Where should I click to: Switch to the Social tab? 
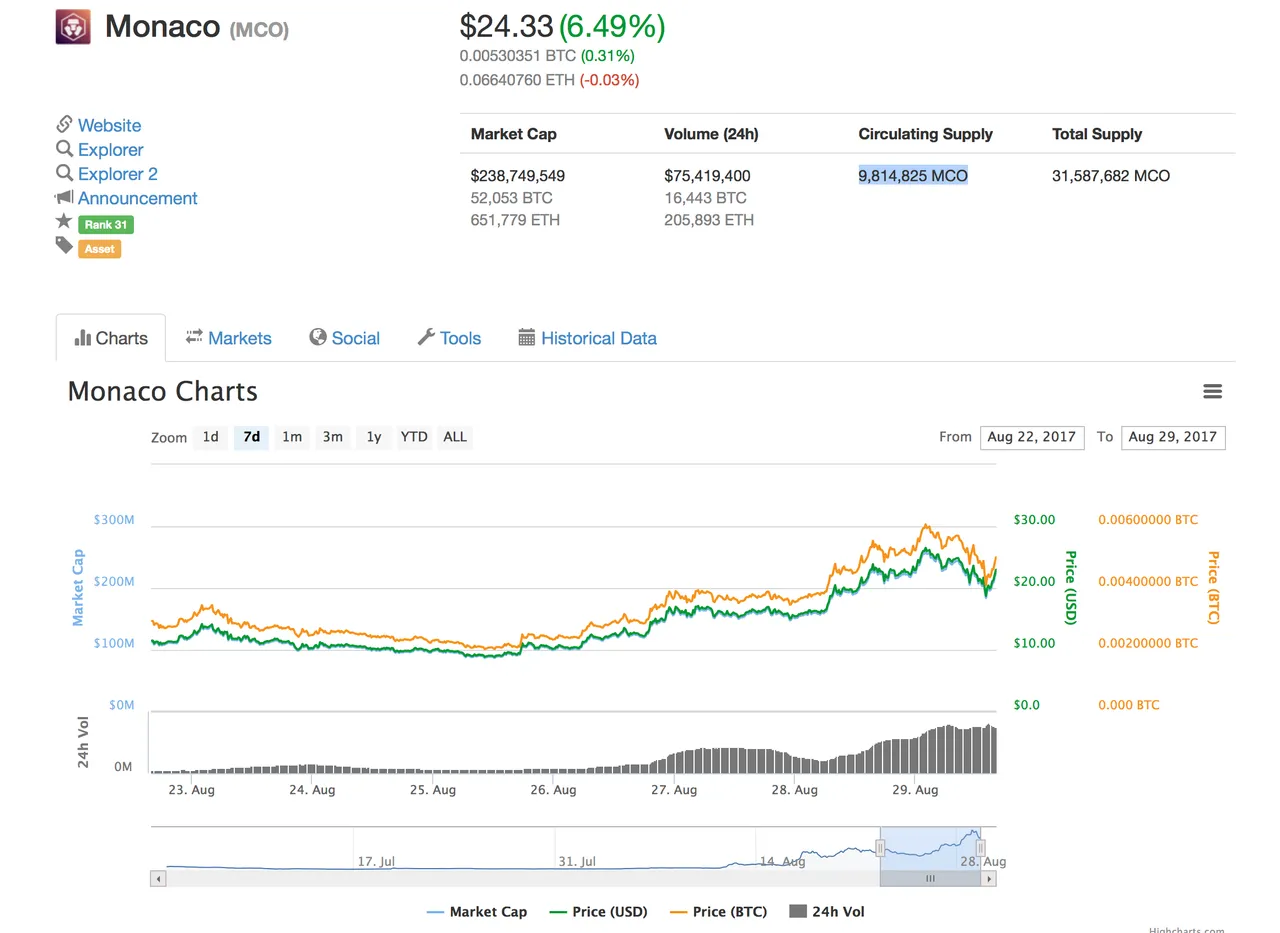(x=344, y=338)
